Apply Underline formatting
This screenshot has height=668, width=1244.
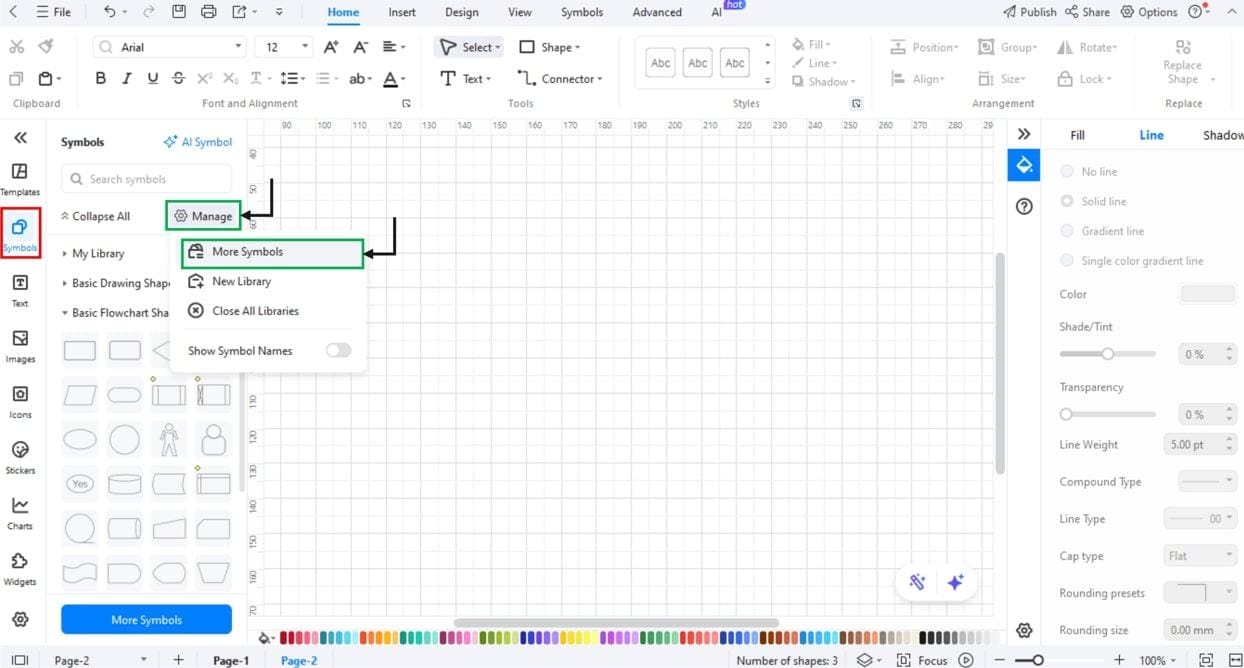pyautogui.click(x=152, y=79)
